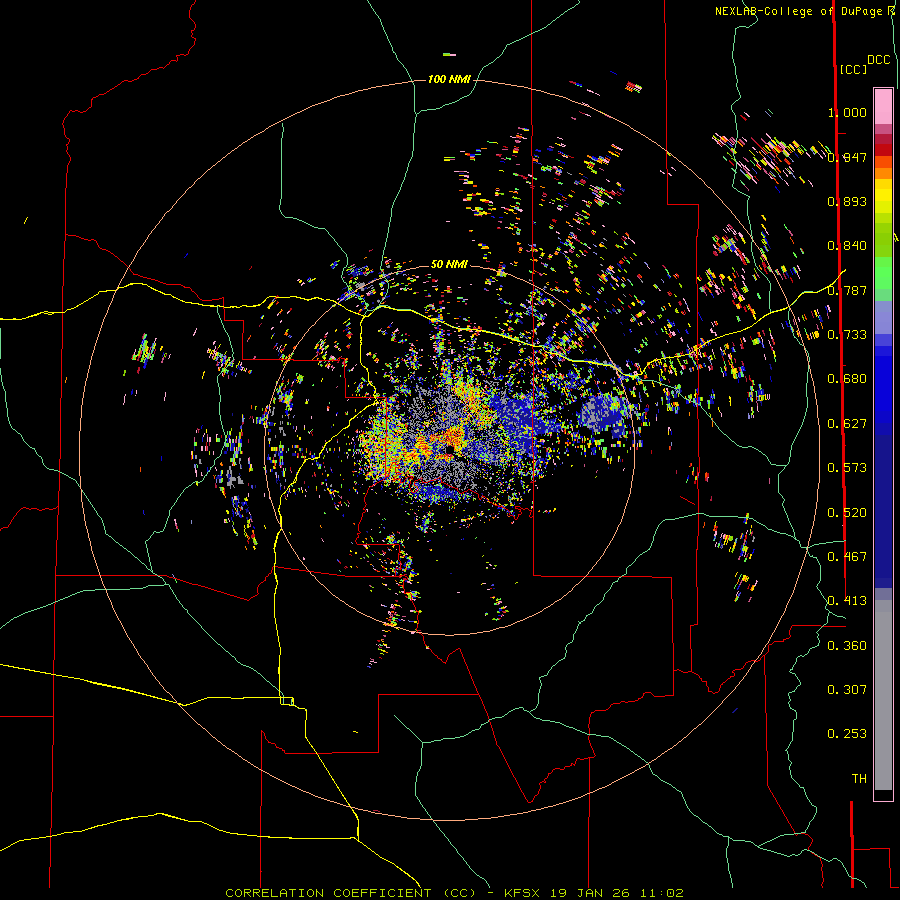The image size is (900, 900).
Task: Click the 0.840 scale value
Action: pyautogui.click(x=847, y=246)
